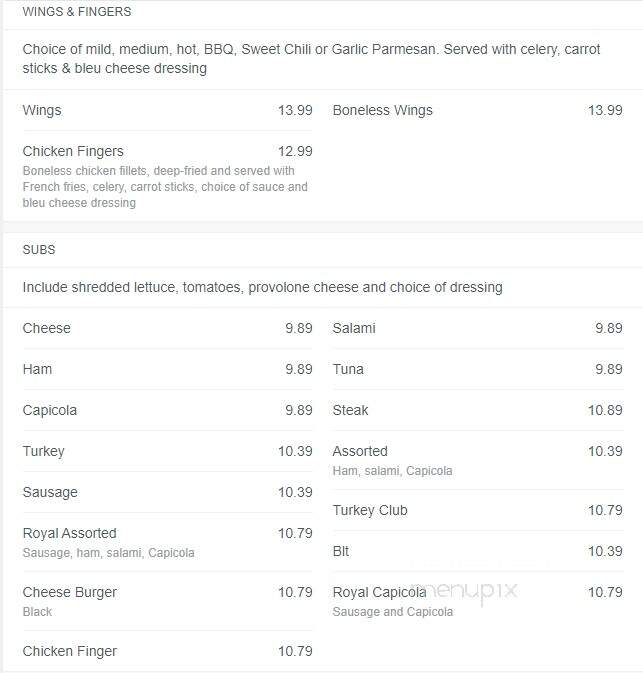Select the Tuna sub
The height and width of the screenshot is (673, 643).
[x=477, y=369]
